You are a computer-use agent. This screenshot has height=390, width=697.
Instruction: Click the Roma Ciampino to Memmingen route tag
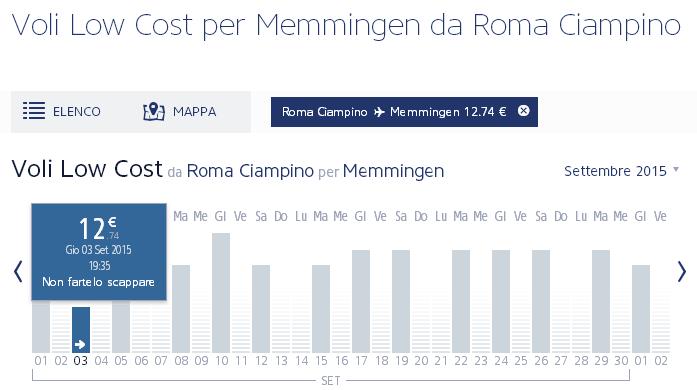(x=404, y=112)
